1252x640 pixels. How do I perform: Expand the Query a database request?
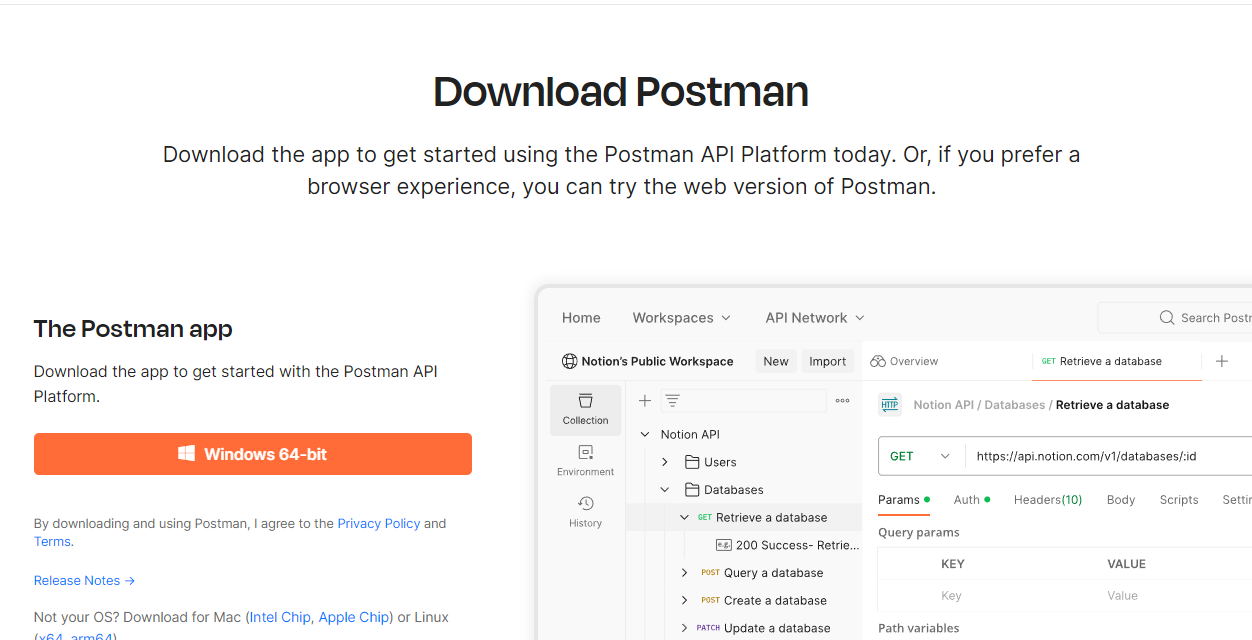(x=685, y=573)
